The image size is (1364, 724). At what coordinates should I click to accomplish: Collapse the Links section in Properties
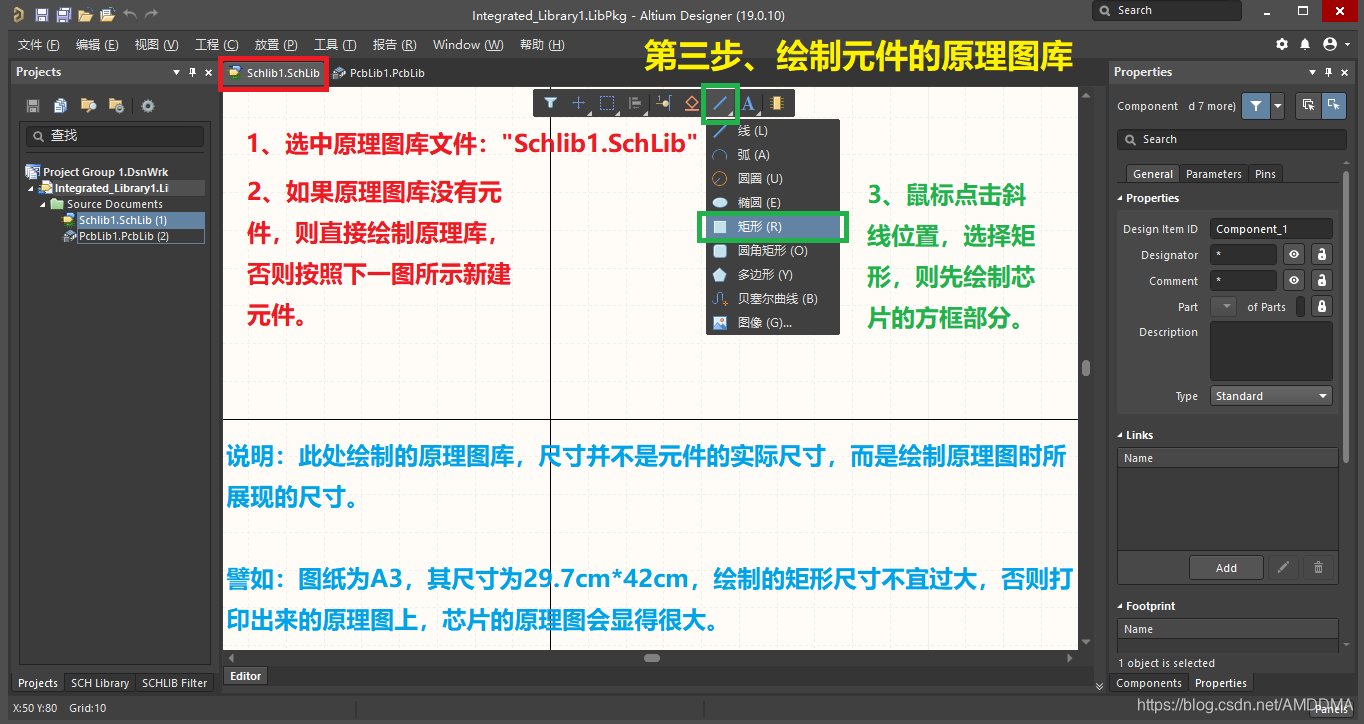(1120, 435)
